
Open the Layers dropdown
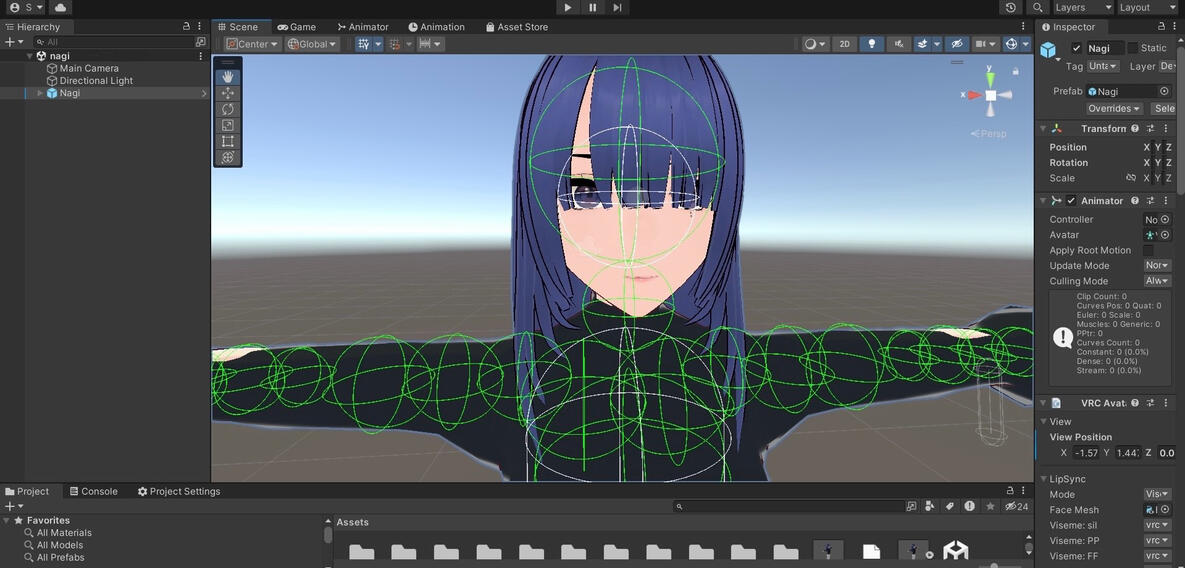[x=1078, y=8]
